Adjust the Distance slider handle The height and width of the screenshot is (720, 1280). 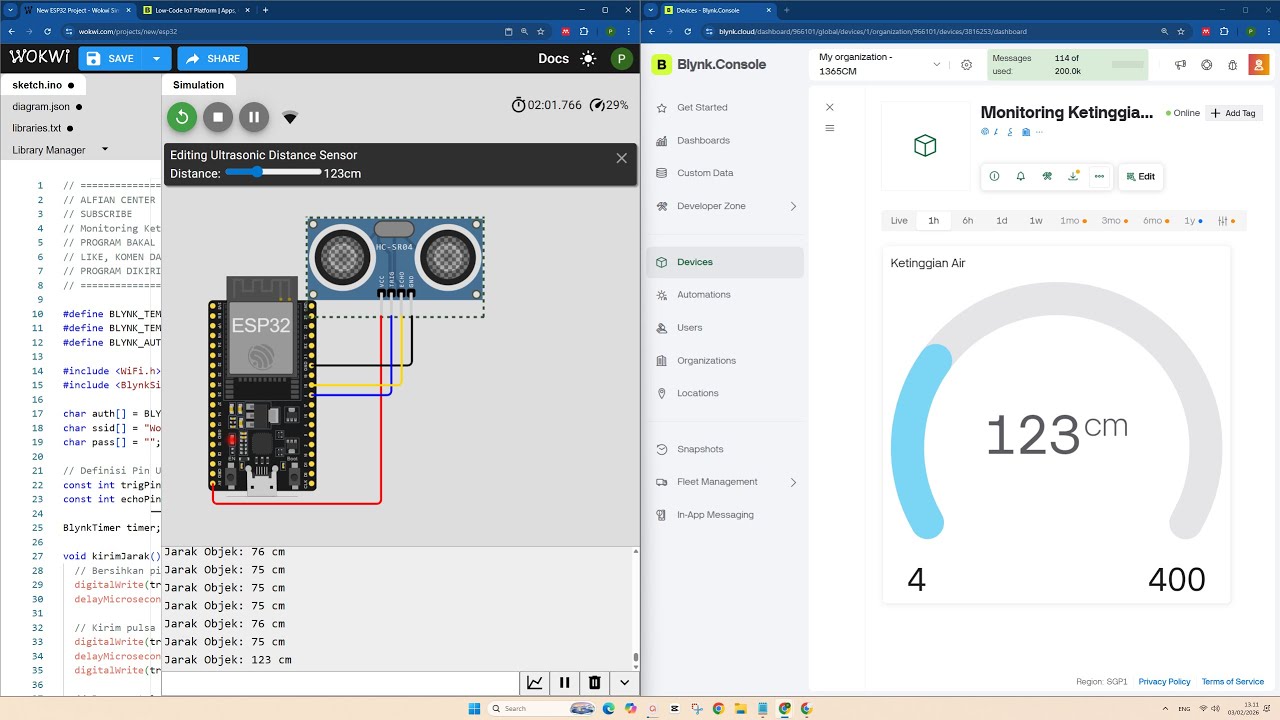coord(257,172)
